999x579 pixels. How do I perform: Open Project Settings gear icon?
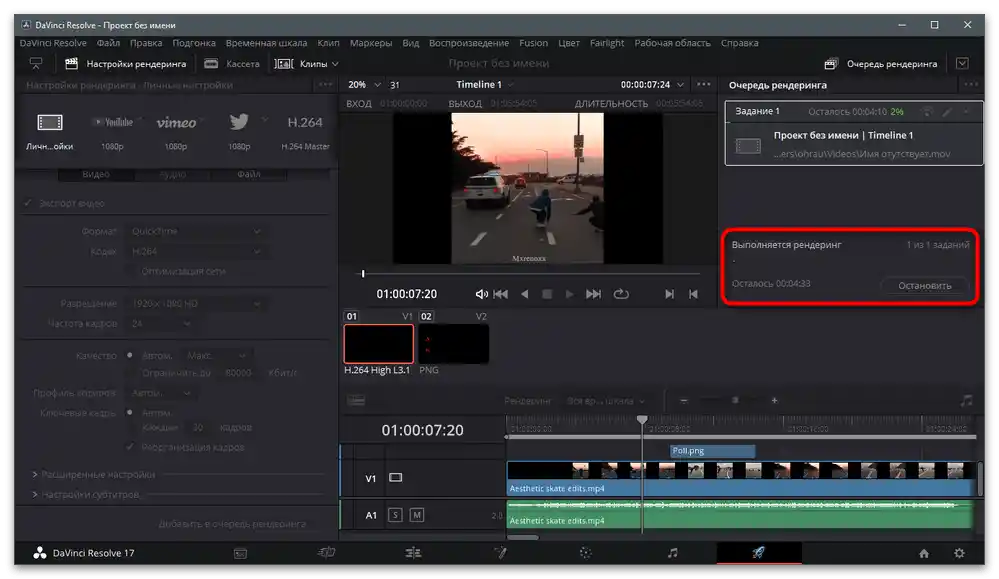pyautogui.click(x=959, y=553)
